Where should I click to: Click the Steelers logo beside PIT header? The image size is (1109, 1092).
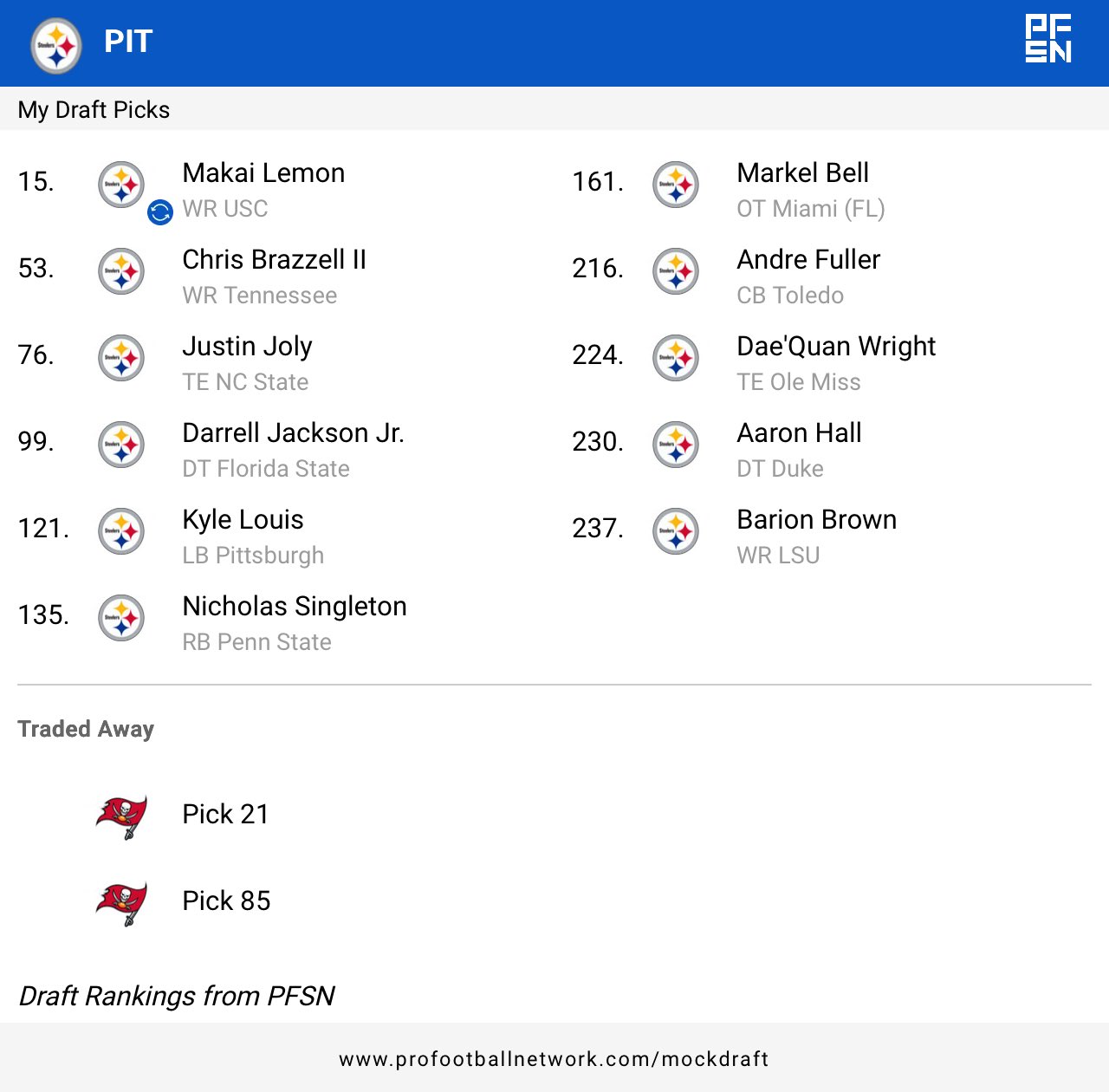click(56, 46)
